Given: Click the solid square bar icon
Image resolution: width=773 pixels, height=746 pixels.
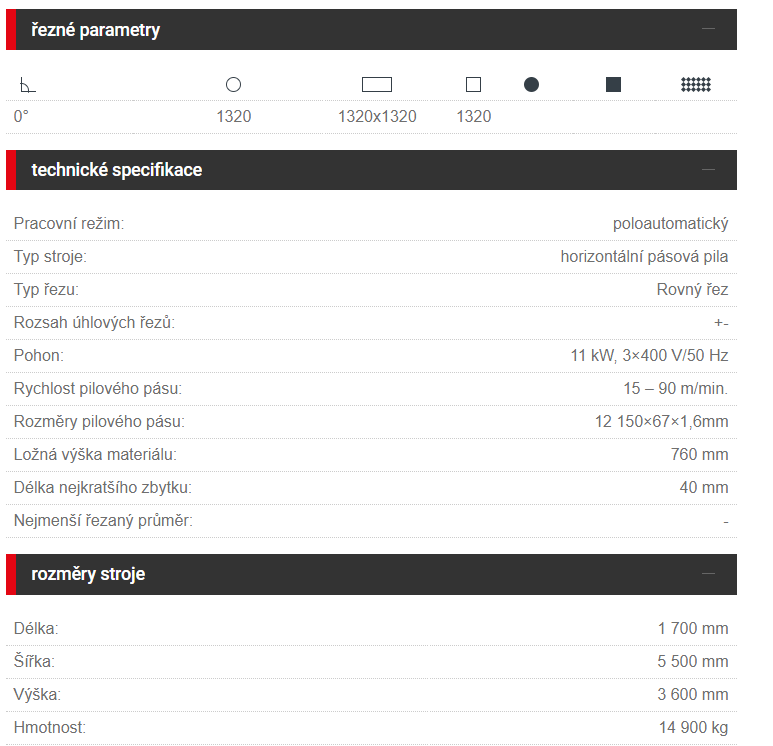Looking at the screenshot, I should 613,85.
